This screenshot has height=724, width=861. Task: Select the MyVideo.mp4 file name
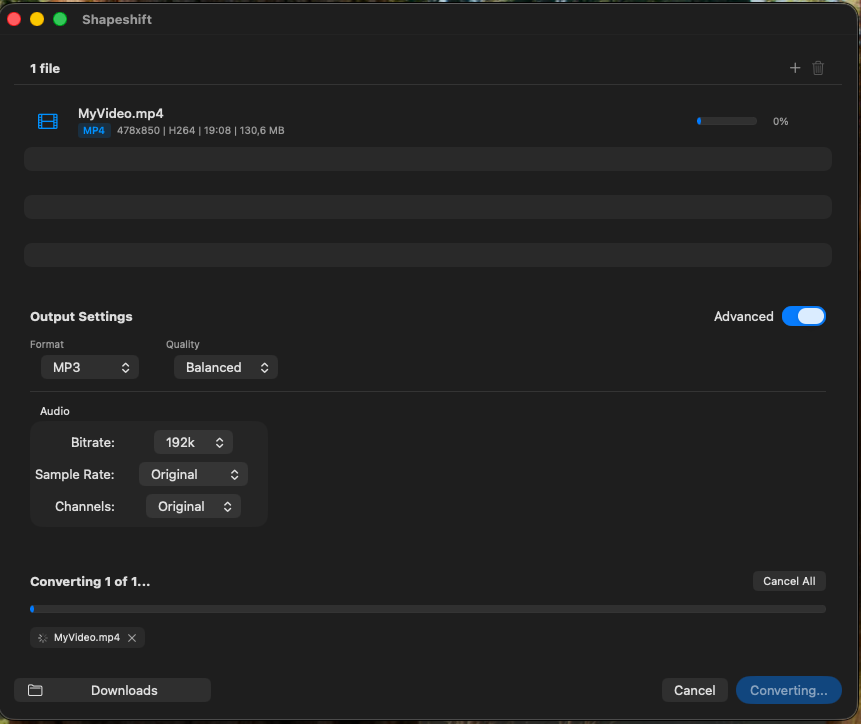point(121,114)
